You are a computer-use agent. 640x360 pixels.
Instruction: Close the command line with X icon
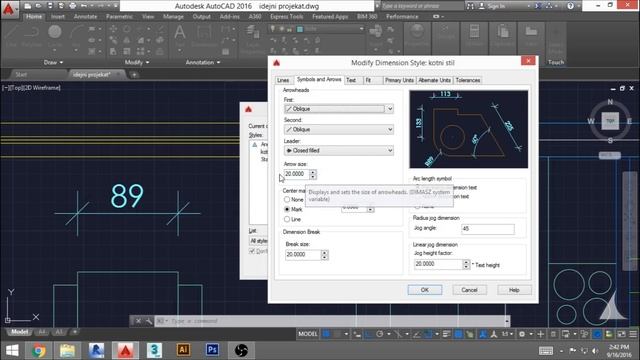pos(138,321)
